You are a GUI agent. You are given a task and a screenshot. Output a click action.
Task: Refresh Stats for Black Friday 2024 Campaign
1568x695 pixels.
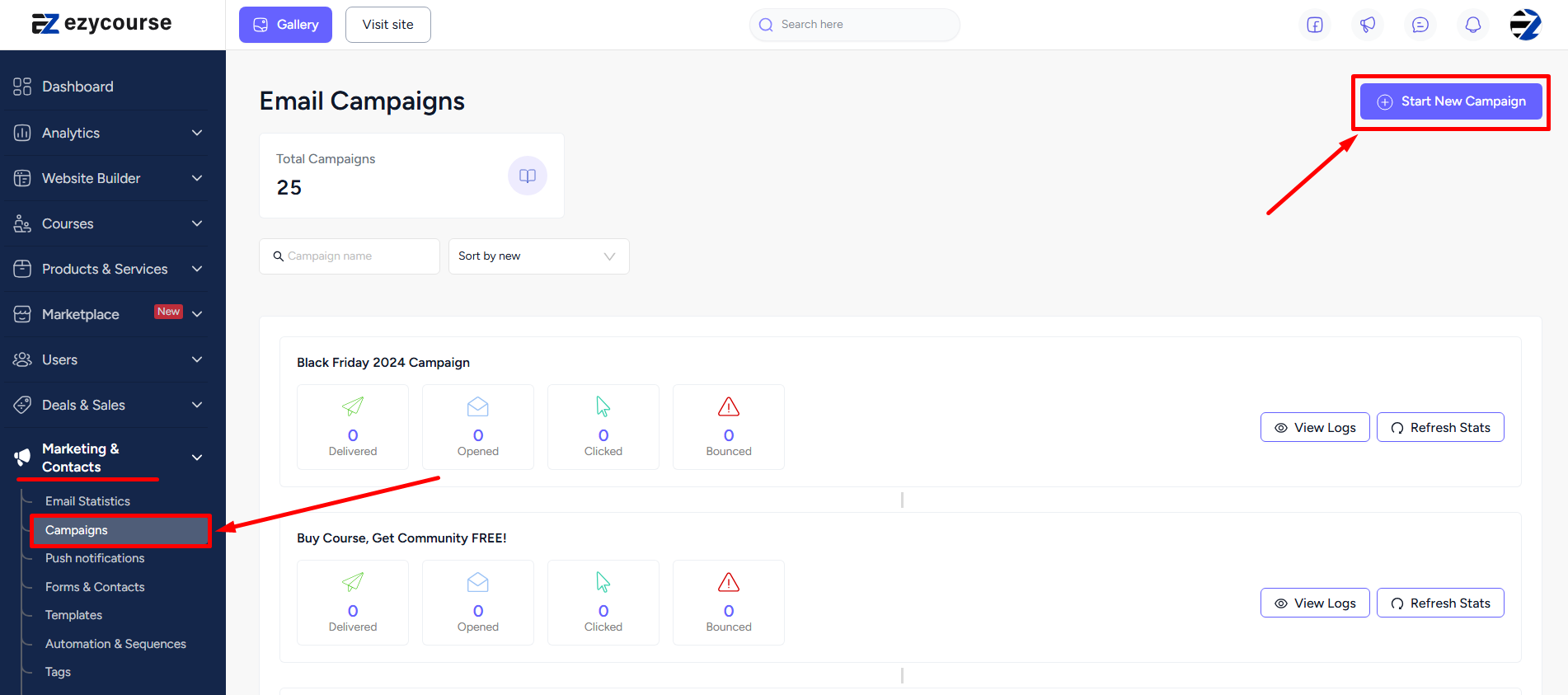click(1440, 427)
